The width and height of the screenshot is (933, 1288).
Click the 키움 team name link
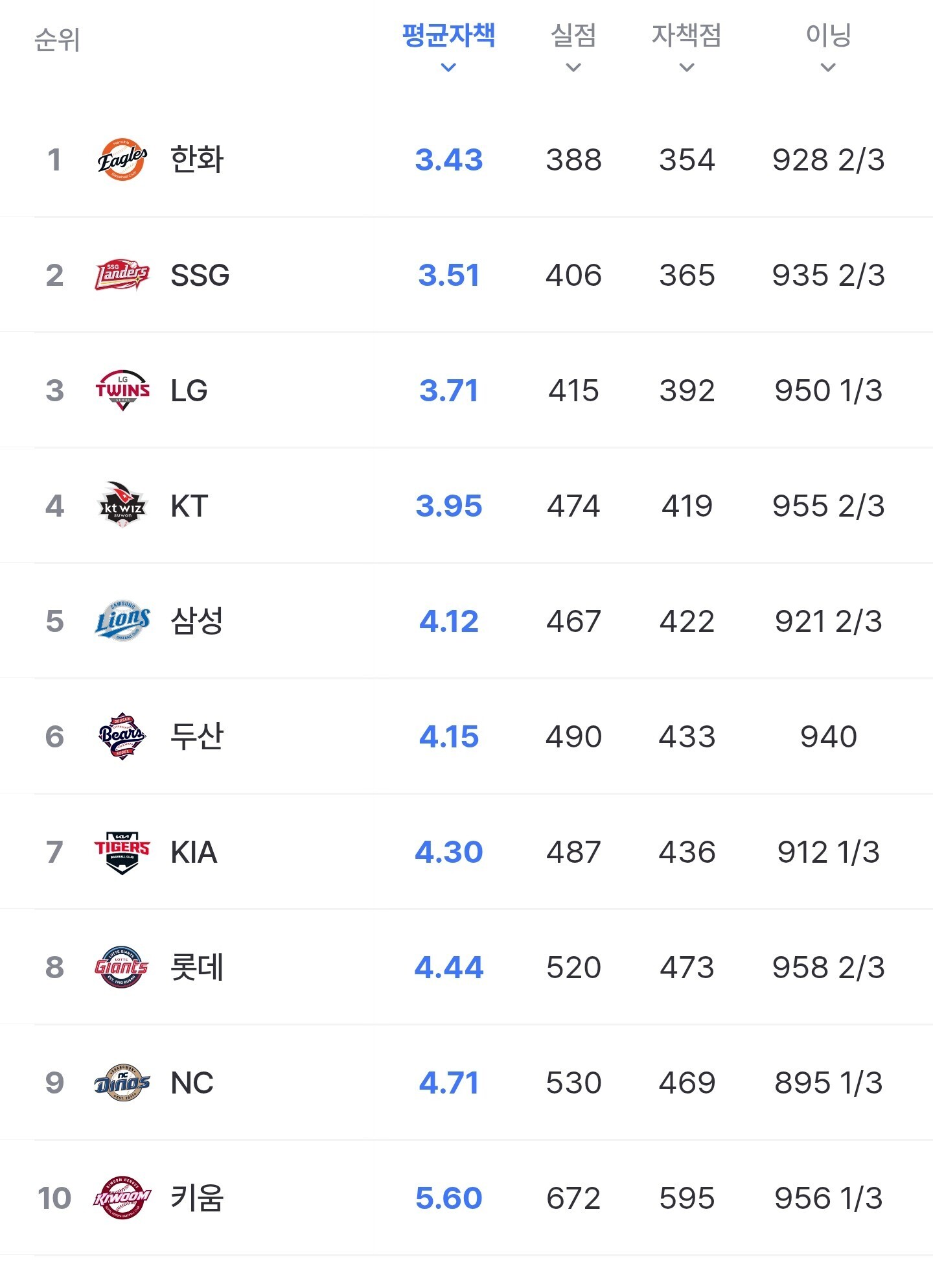point(197,1198)
